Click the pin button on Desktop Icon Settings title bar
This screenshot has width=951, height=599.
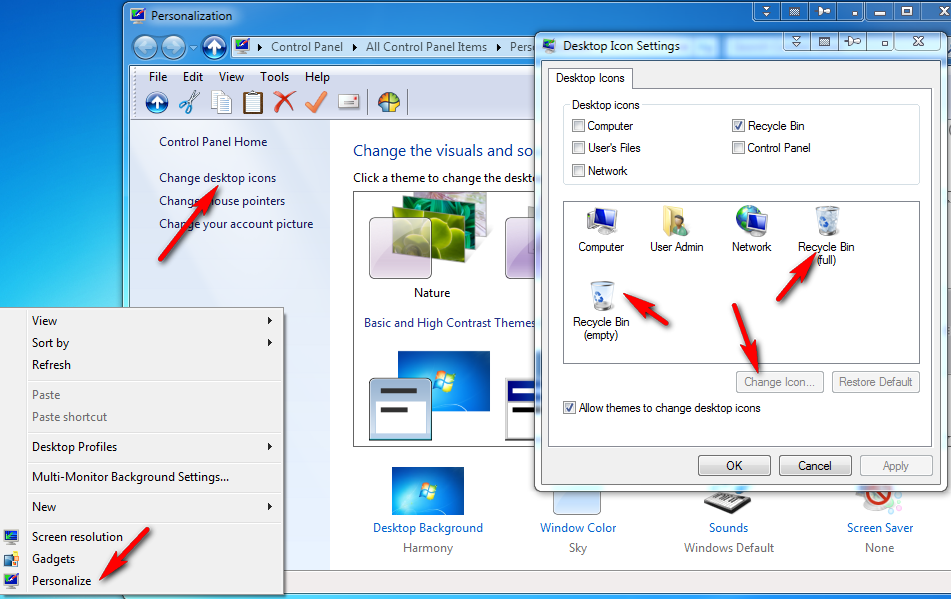tap(853, 41)
